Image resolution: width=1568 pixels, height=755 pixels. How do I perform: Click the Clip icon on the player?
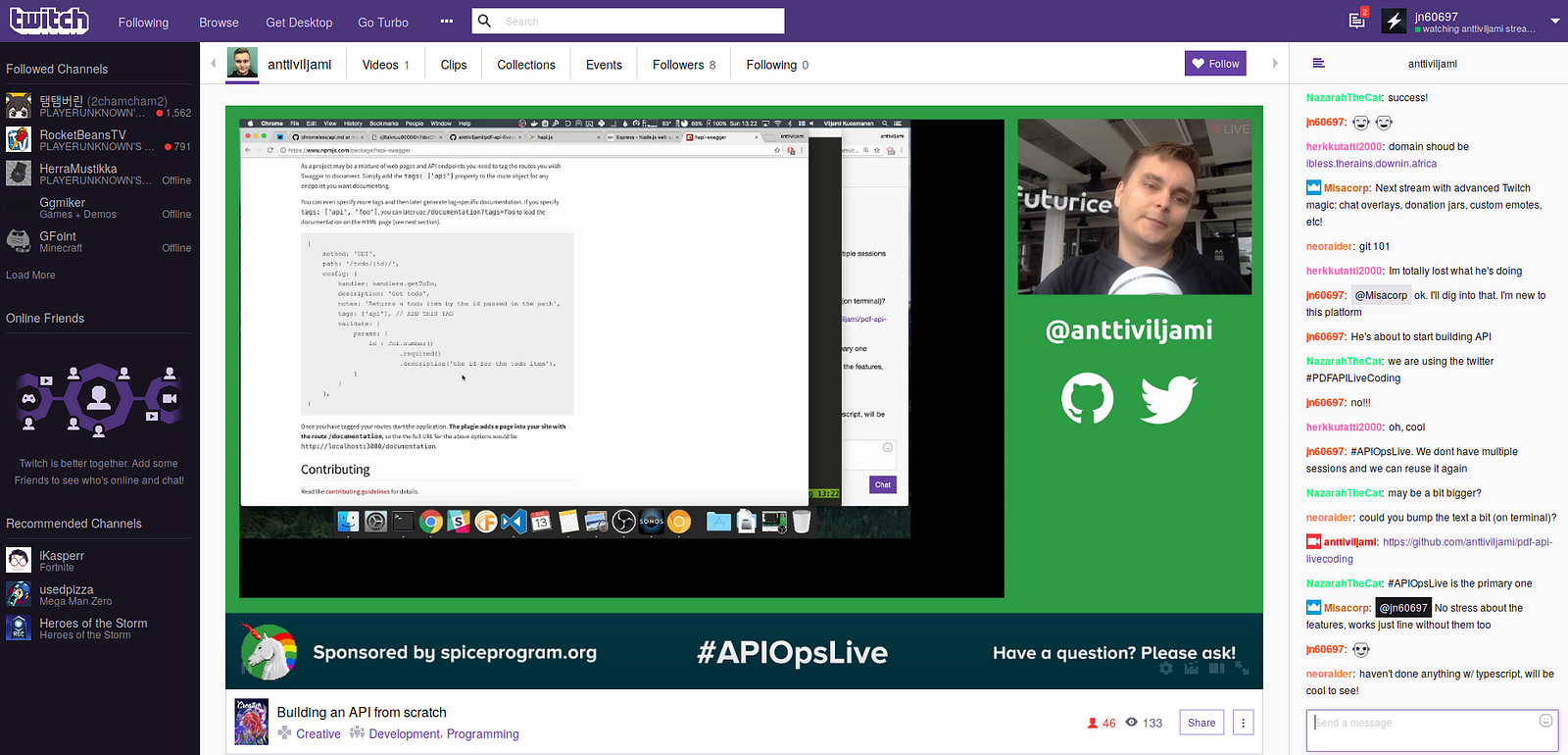coord(1192,668)
